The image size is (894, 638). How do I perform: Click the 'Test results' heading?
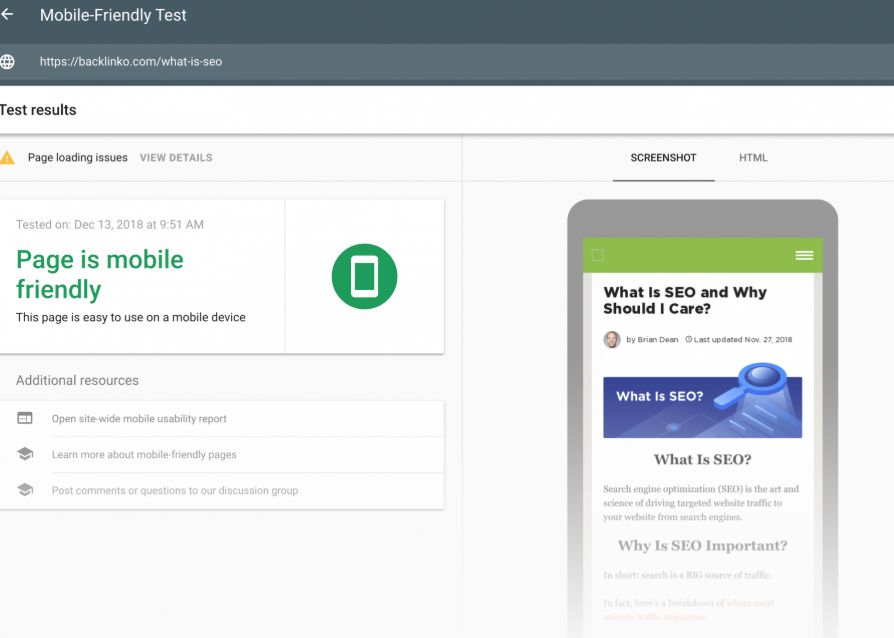coord(38,110)
